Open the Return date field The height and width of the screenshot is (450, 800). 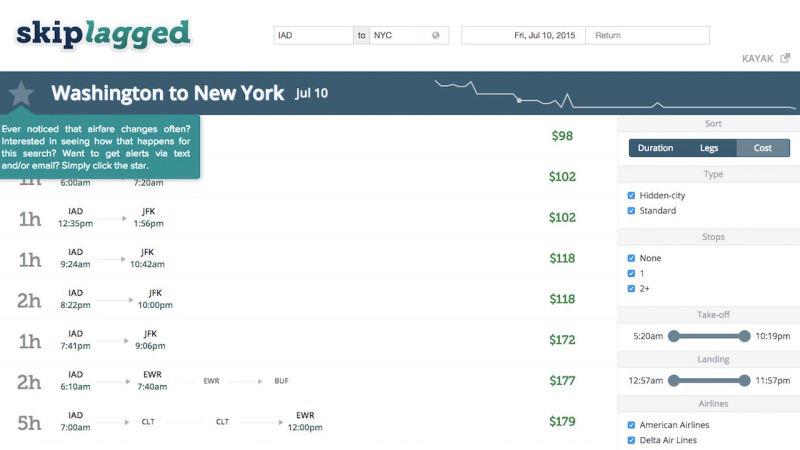click(647, 35)
